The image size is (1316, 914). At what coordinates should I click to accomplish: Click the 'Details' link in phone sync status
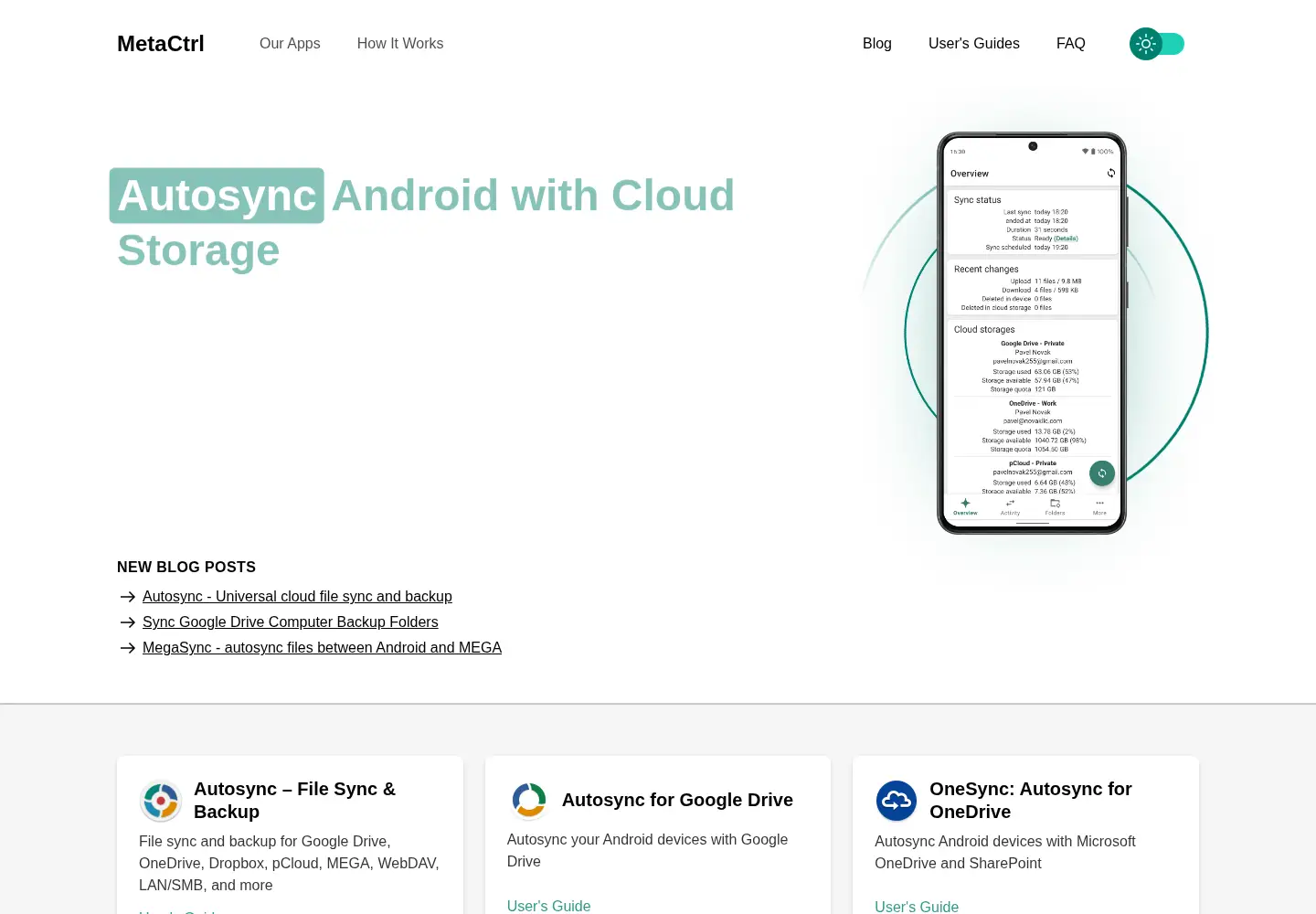click(x=1066, y=239)
